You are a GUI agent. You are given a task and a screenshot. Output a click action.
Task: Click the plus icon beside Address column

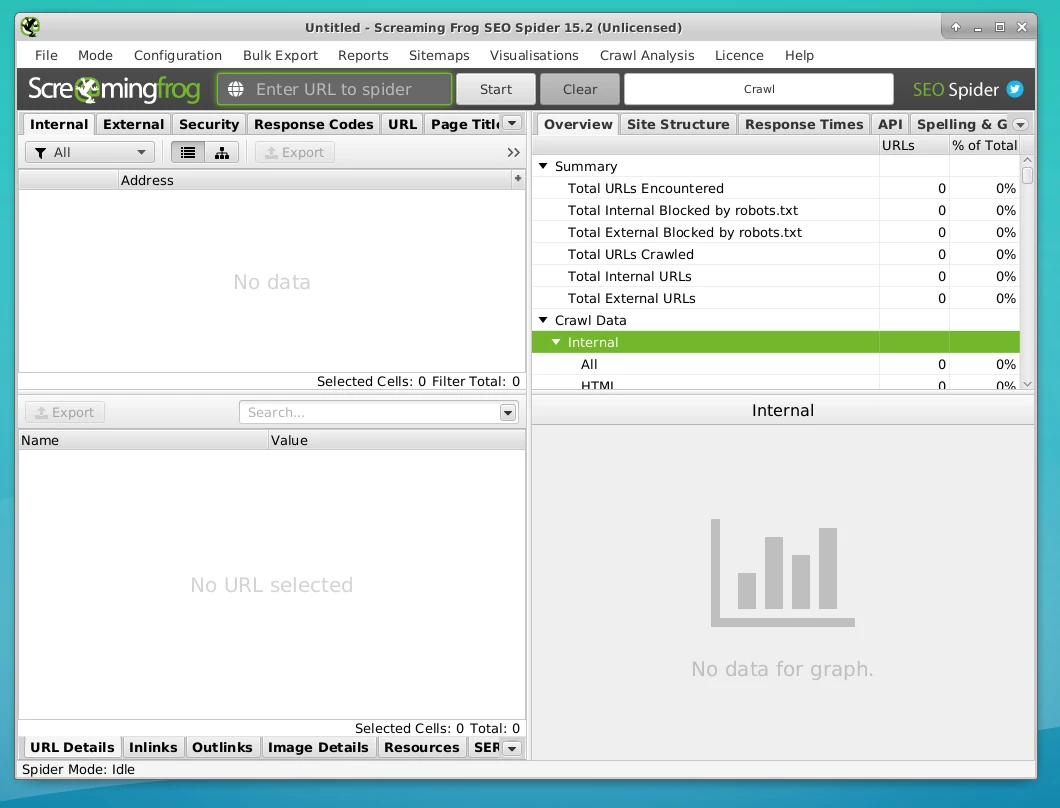(x=517, y=179)
